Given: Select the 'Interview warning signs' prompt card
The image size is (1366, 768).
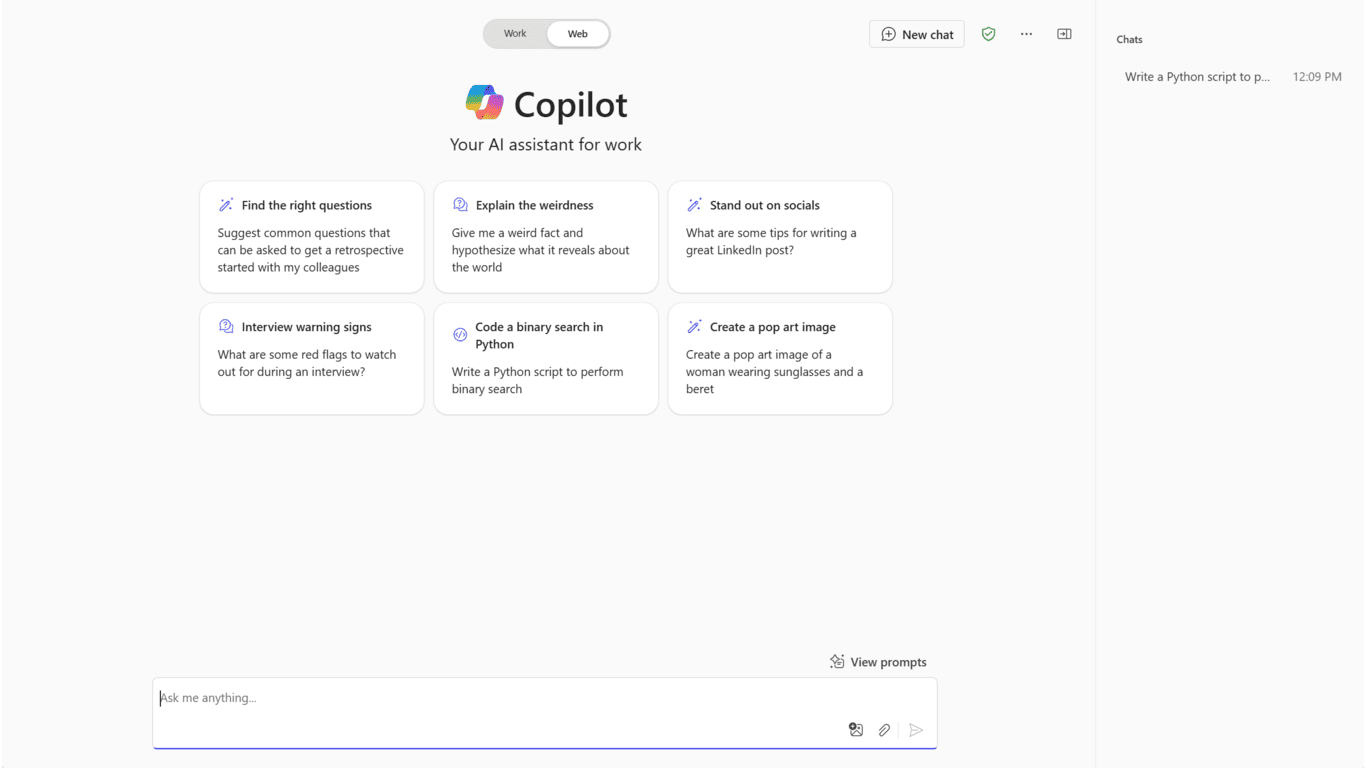Looking at the screenshot, I should point(312,358).
